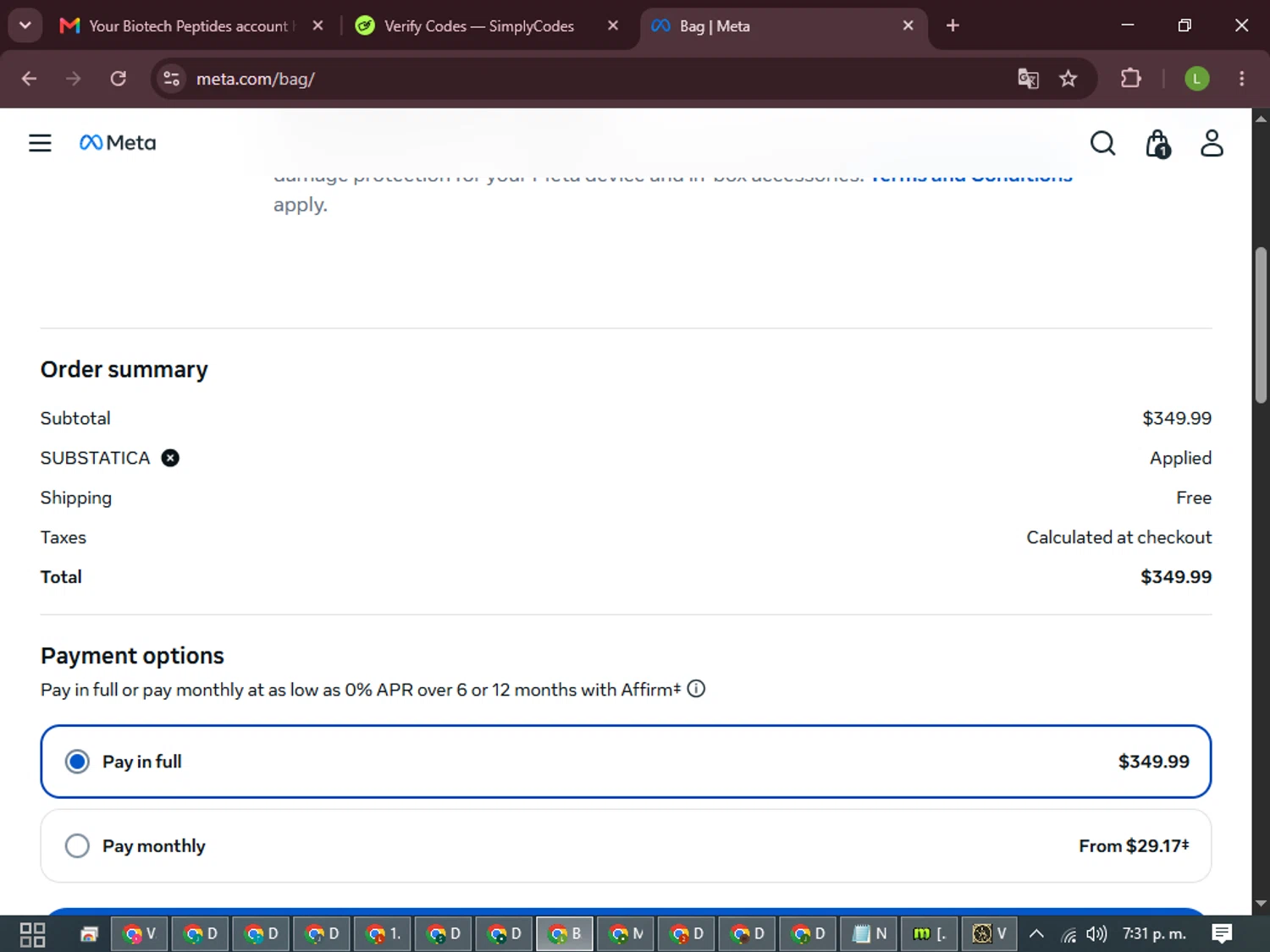Close the Verify Codes SimplyCodes tab

coord(613,26)
